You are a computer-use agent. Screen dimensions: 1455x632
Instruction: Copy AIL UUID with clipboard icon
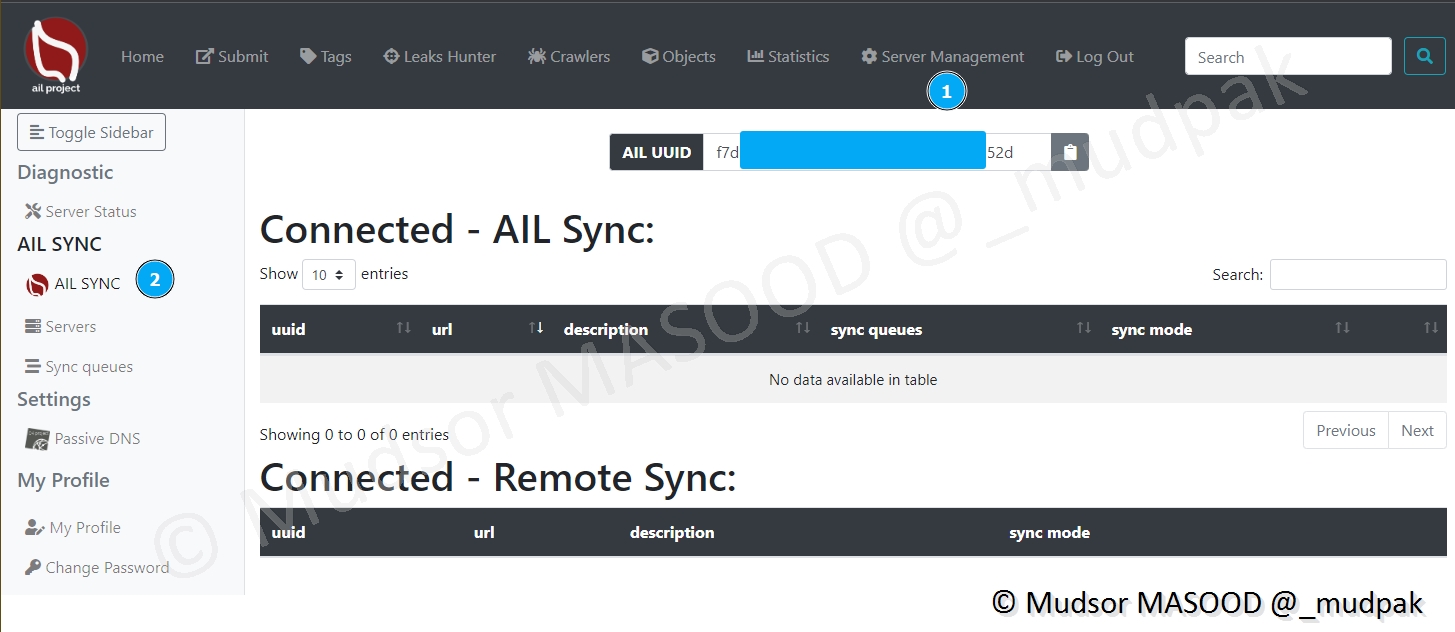tap(1070, 153)
